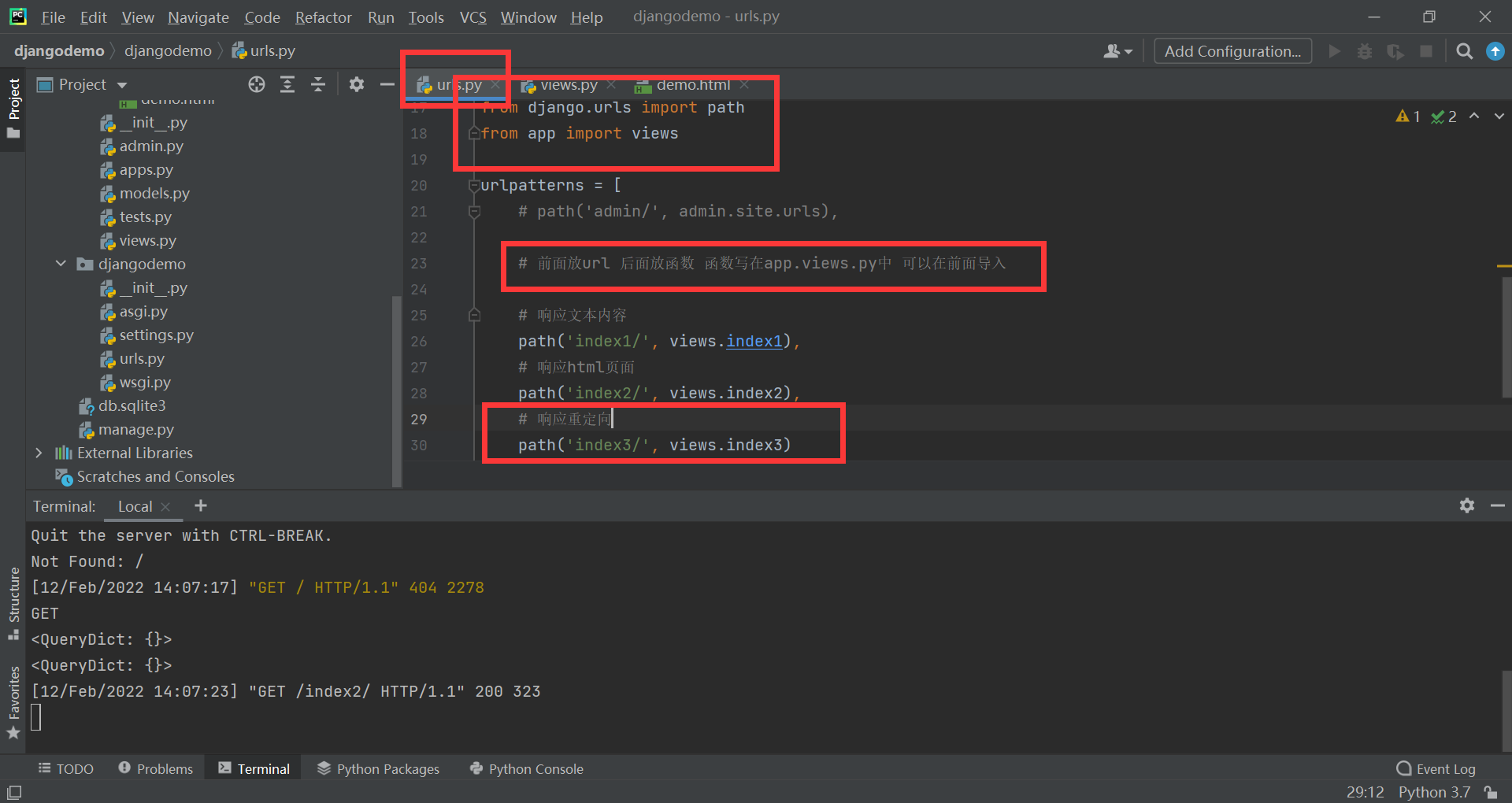The height and width of the screenshot is (803, 1512).
Task: Click the Python 3.7 interpreter status
Action: coord(1434,792)
